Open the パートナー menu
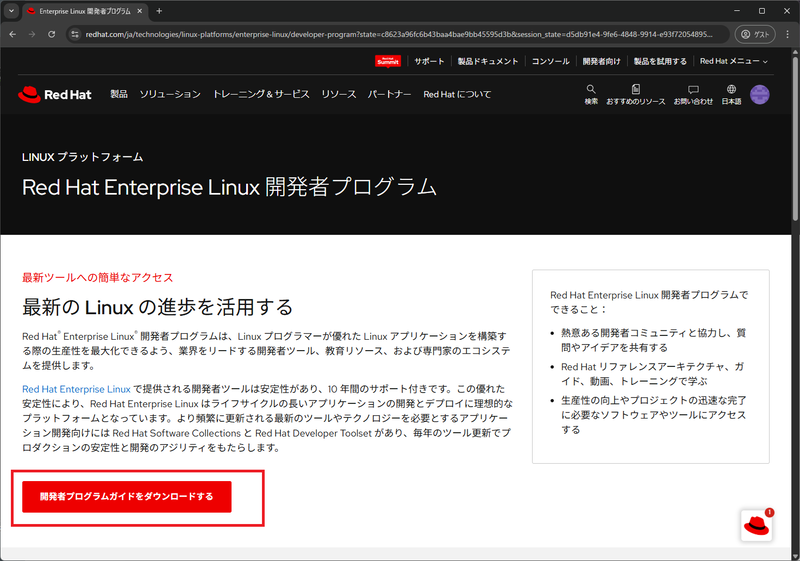This screenshot has height=561, width=800. [x=389, y=94]
